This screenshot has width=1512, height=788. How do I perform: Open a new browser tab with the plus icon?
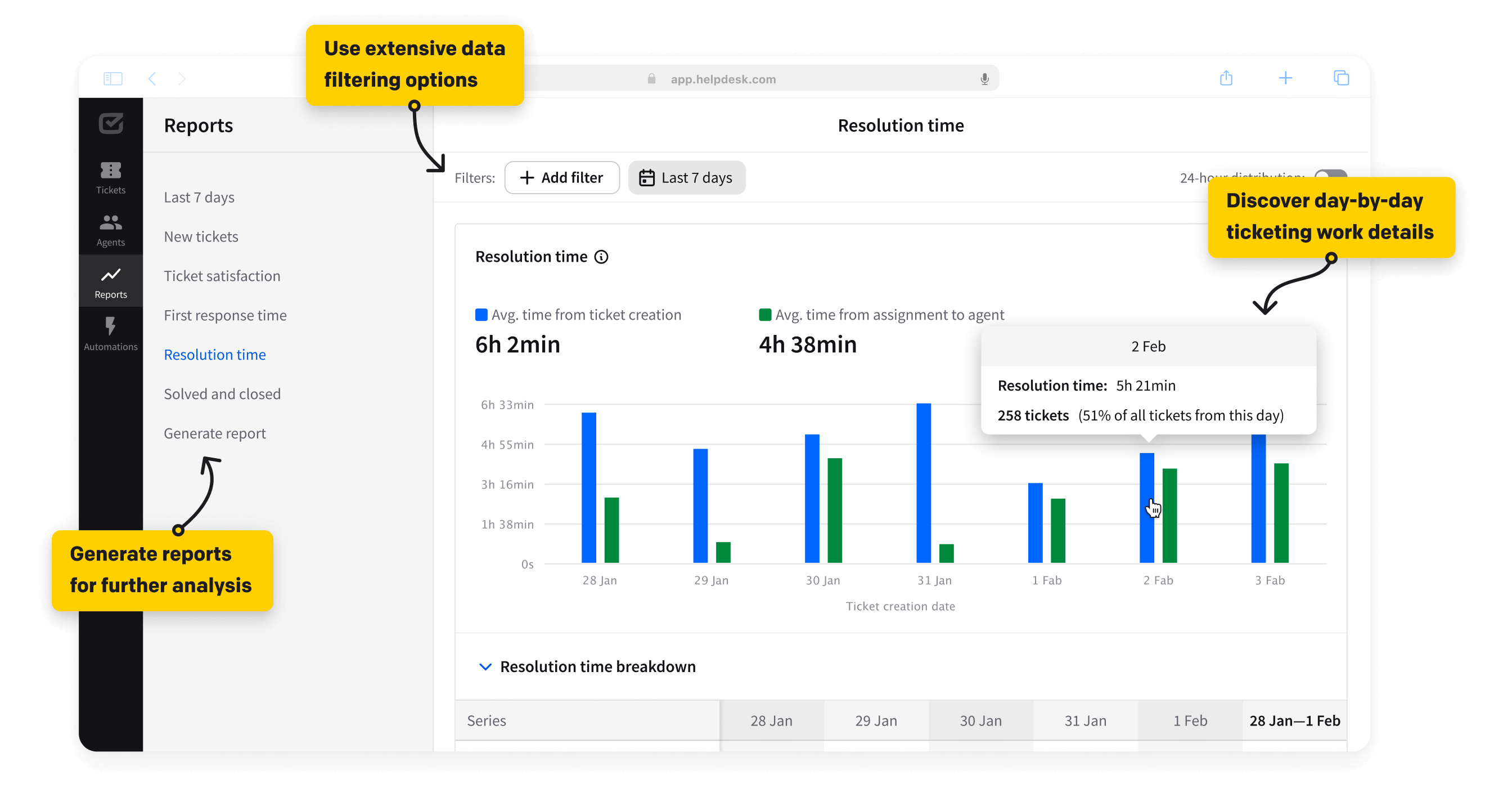(x=1285, y=78)
